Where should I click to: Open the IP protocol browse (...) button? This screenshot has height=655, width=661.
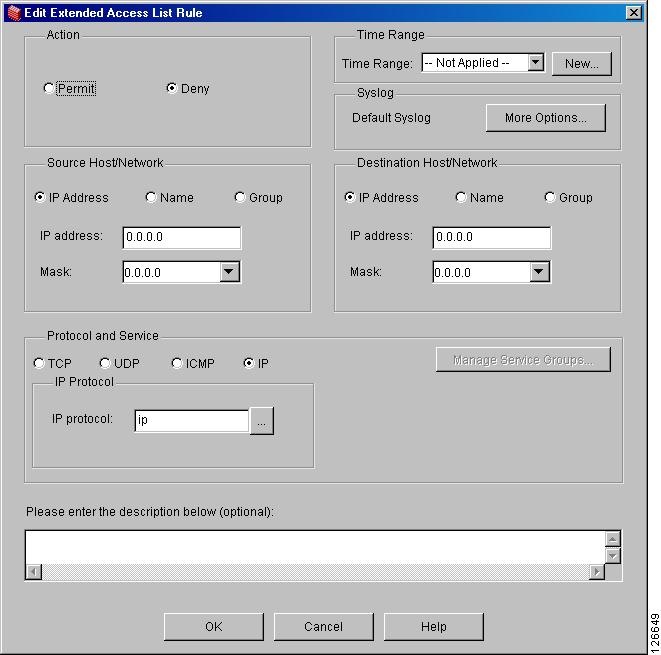[261, 421]
